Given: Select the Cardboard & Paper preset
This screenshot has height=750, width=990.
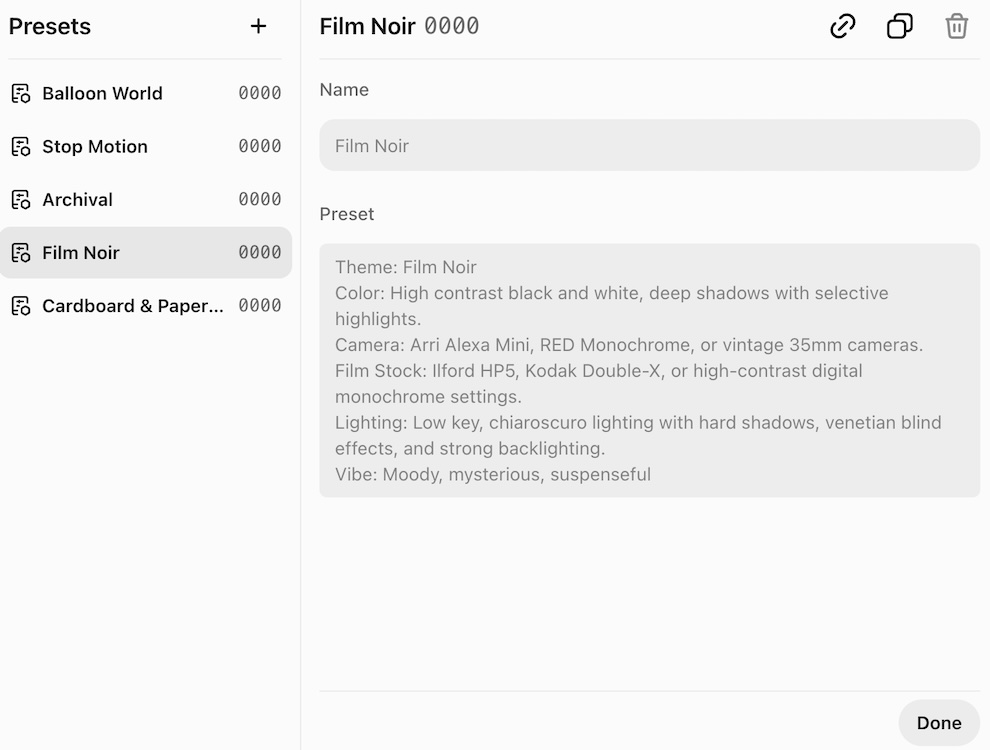Looking at the screenshot, I should (133, 306).
